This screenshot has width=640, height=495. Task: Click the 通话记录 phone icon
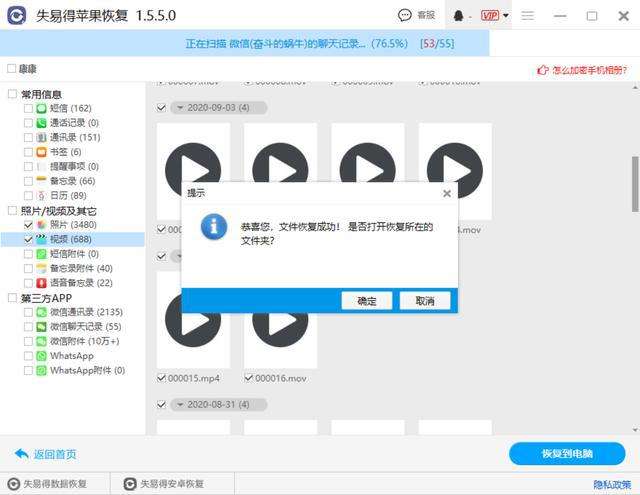(41, 123)
